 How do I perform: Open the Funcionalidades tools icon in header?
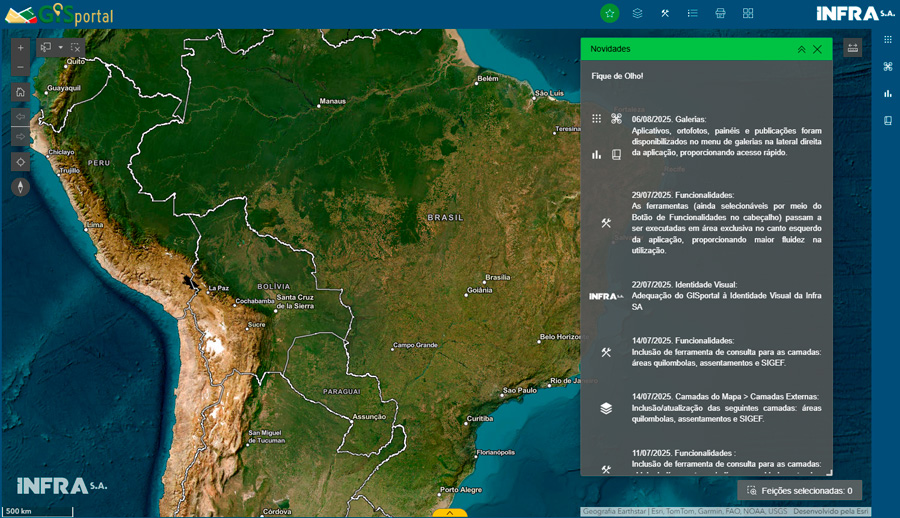click(x=665, y=13)
